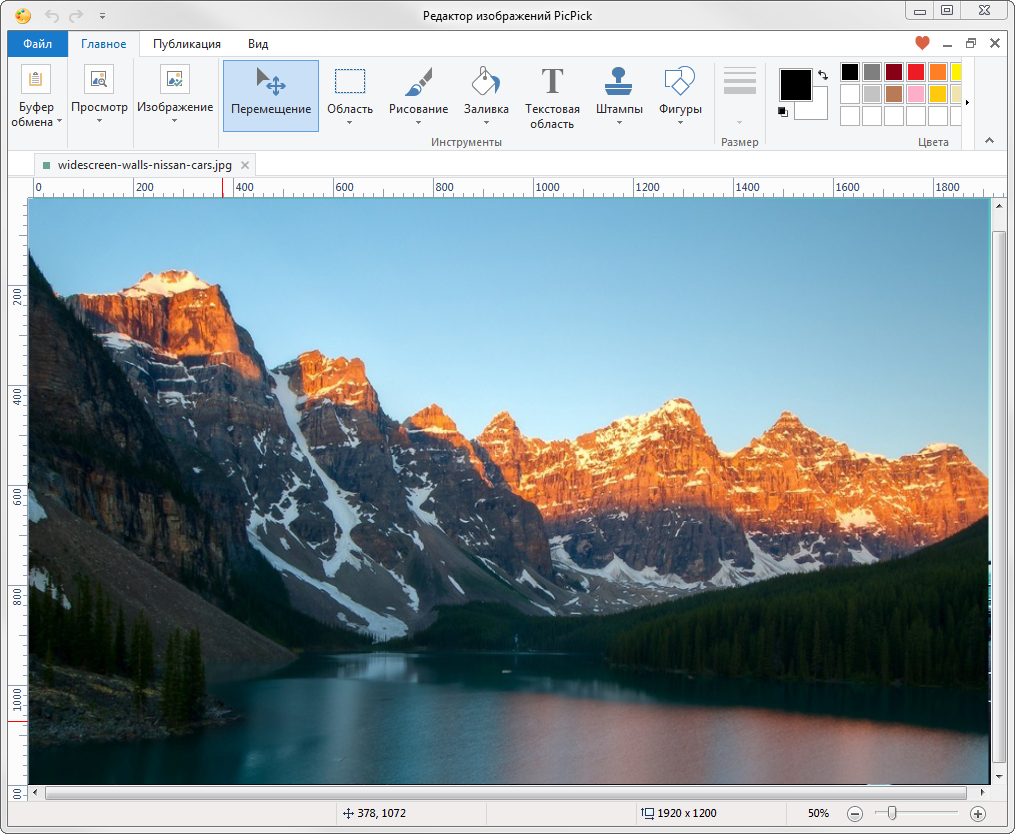This screenshot has height=834, width=1015.
Task: Open the Файл menu
Action: pyautogui.click(x=38, y=44)
